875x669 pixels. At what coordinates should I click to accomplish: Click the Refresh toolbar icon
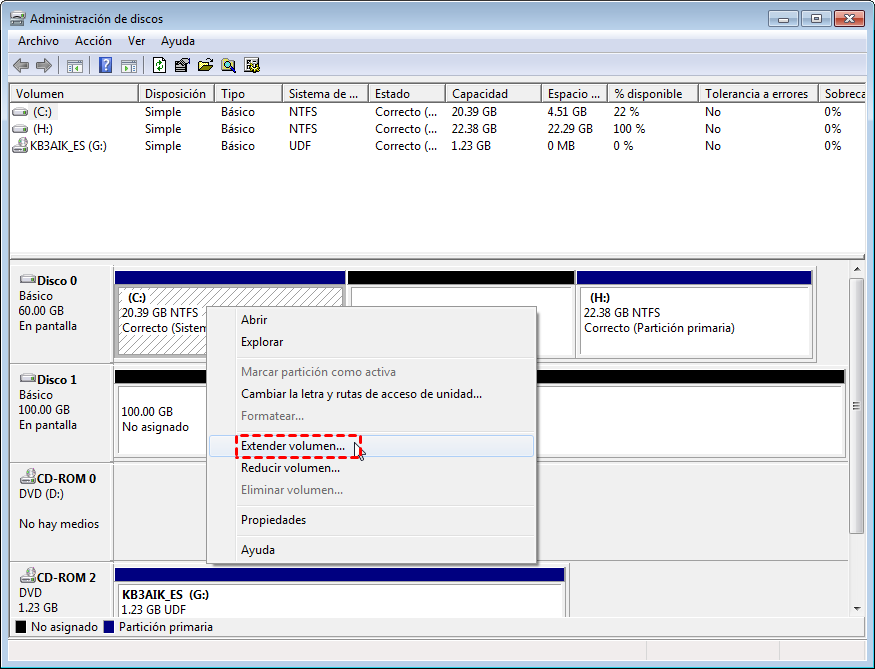[159, 66]
